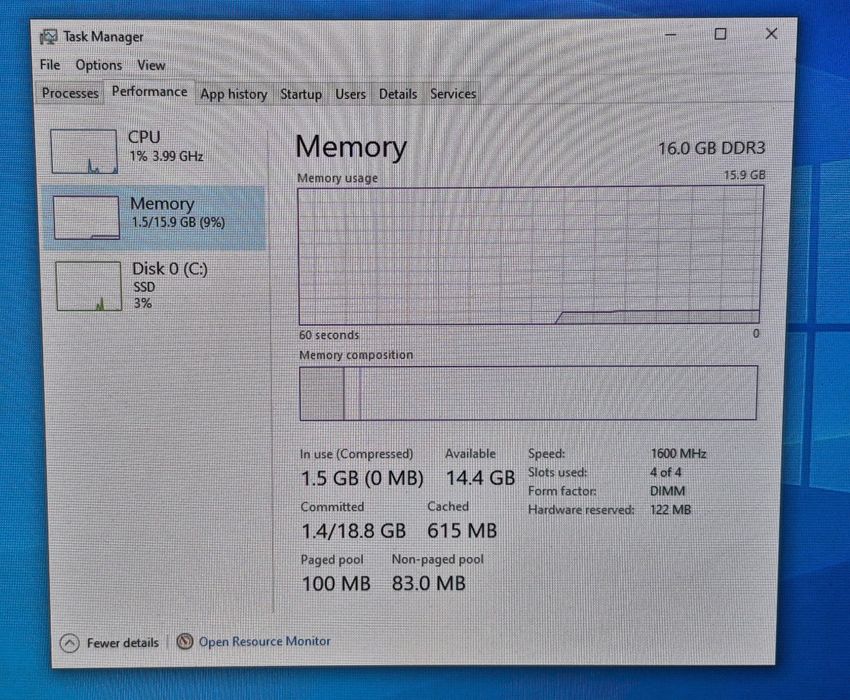Switch to the Processes tab
Viewport: 850px width, 700px height.
click(x=70, y=93)
